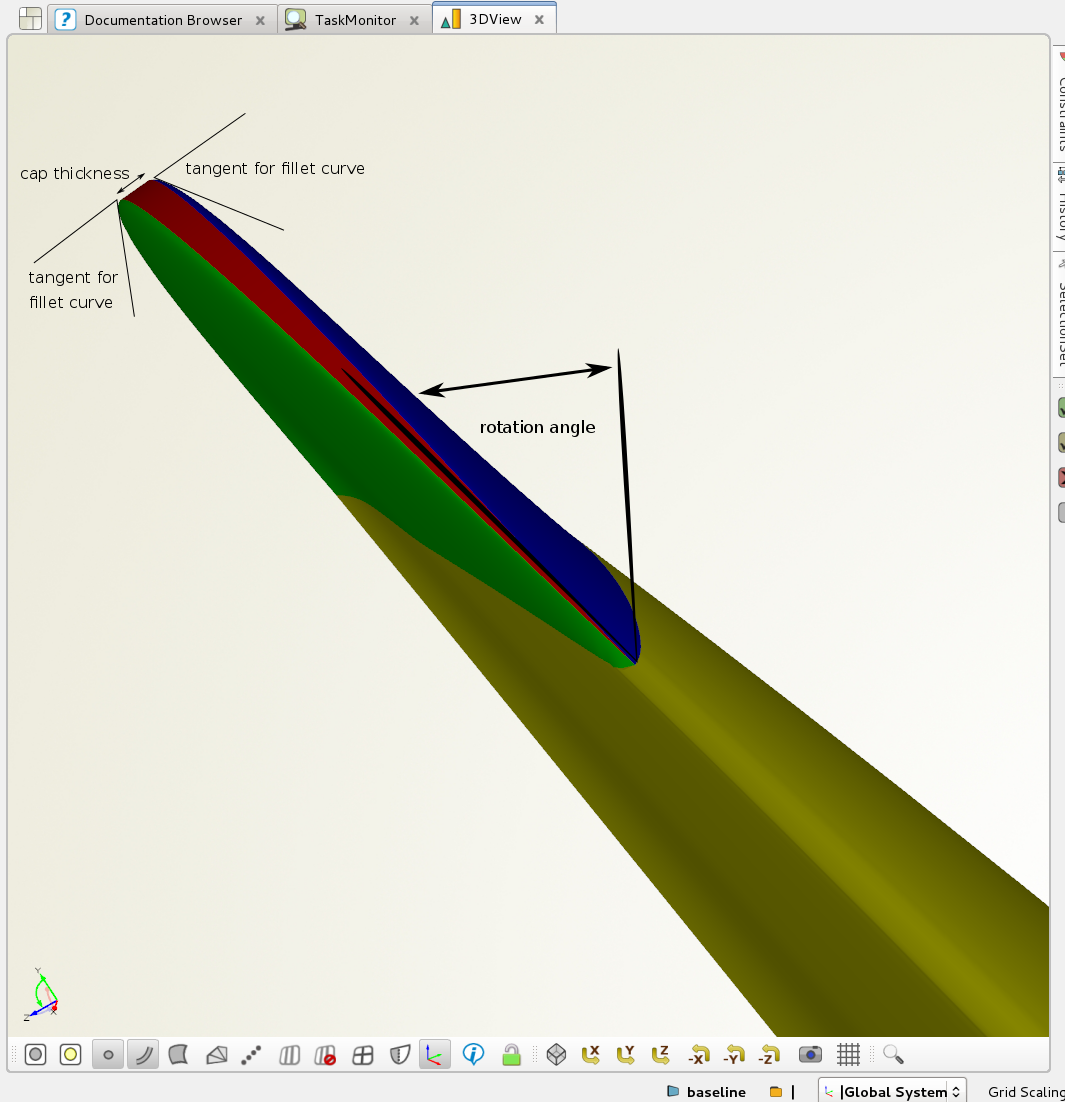Set view along positive X axis
Screen dimensions: 1065x1102
(x=590, y=1054)
